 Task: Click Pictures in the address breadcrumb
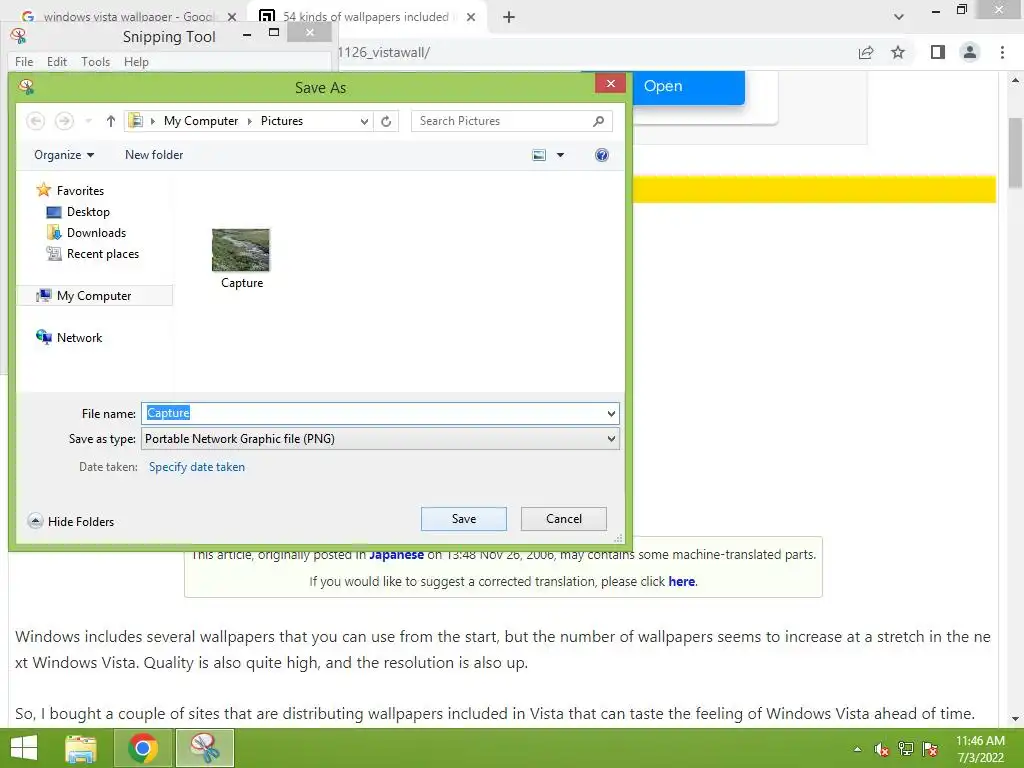(x=281, y=121)
